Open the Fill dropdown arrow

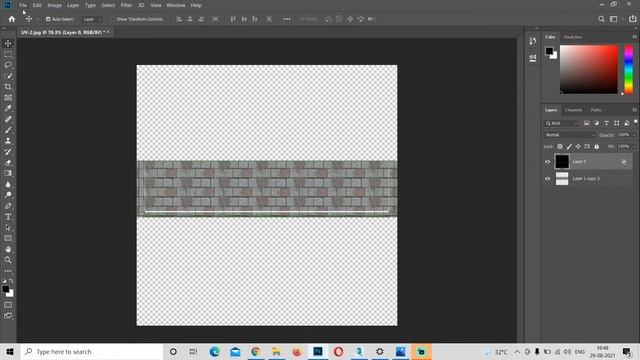[633, 147]
